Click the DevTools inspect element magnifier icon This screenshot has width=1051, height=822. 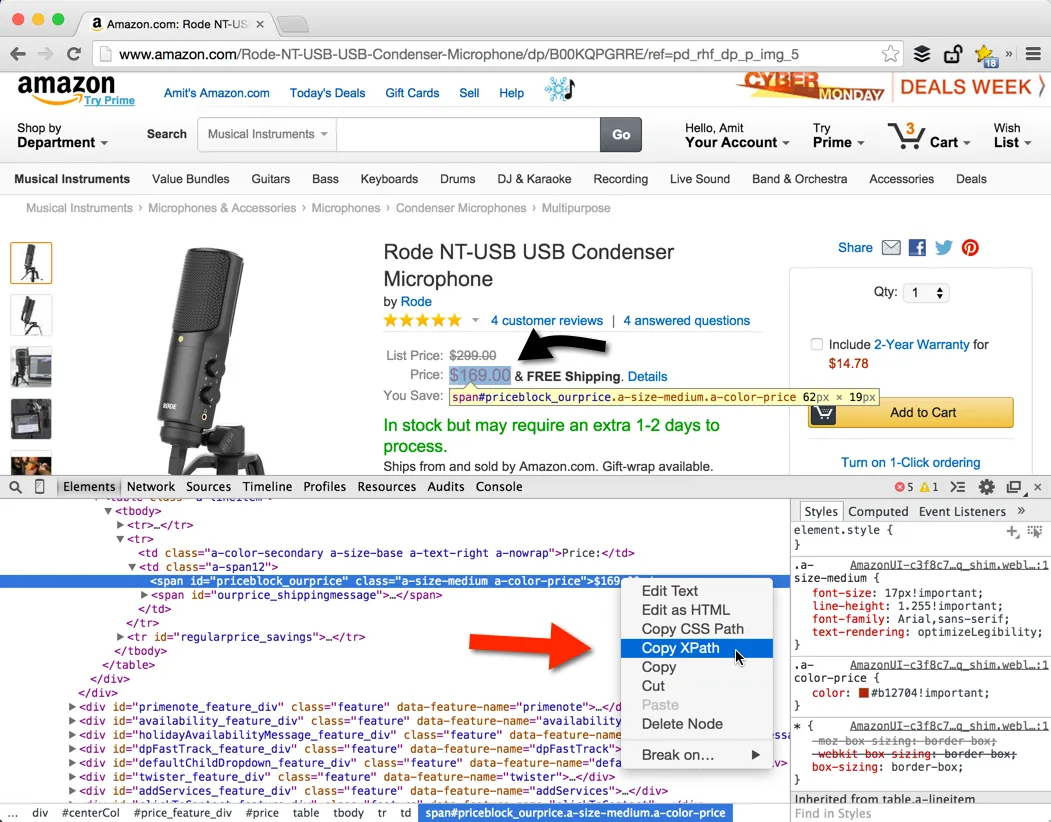[15, 487]
